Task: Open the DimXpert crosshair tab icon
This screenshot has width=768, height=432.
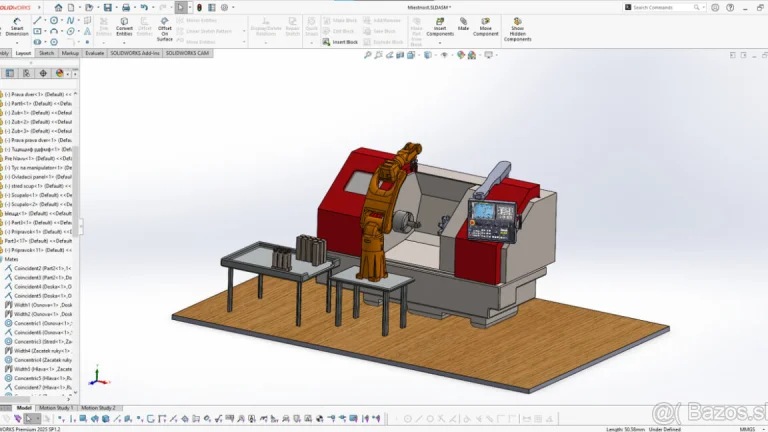Action: (x=43, y=73)
